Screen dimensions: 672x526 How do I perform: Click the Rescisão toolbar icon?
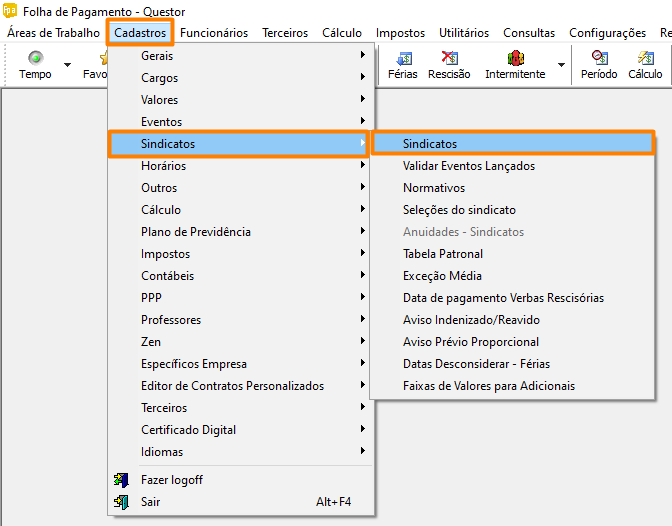[450, 58]
